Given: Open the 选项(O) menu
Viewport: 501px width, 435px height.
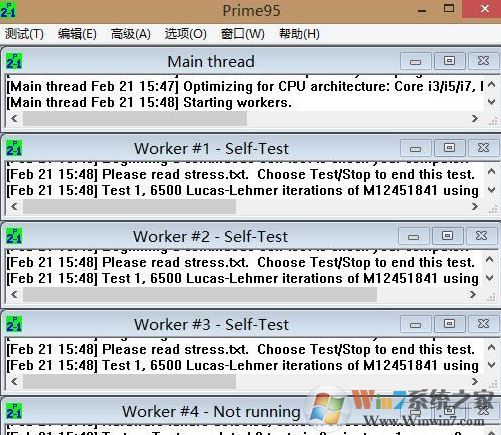Looking at the screenshot, I should 185,34.
